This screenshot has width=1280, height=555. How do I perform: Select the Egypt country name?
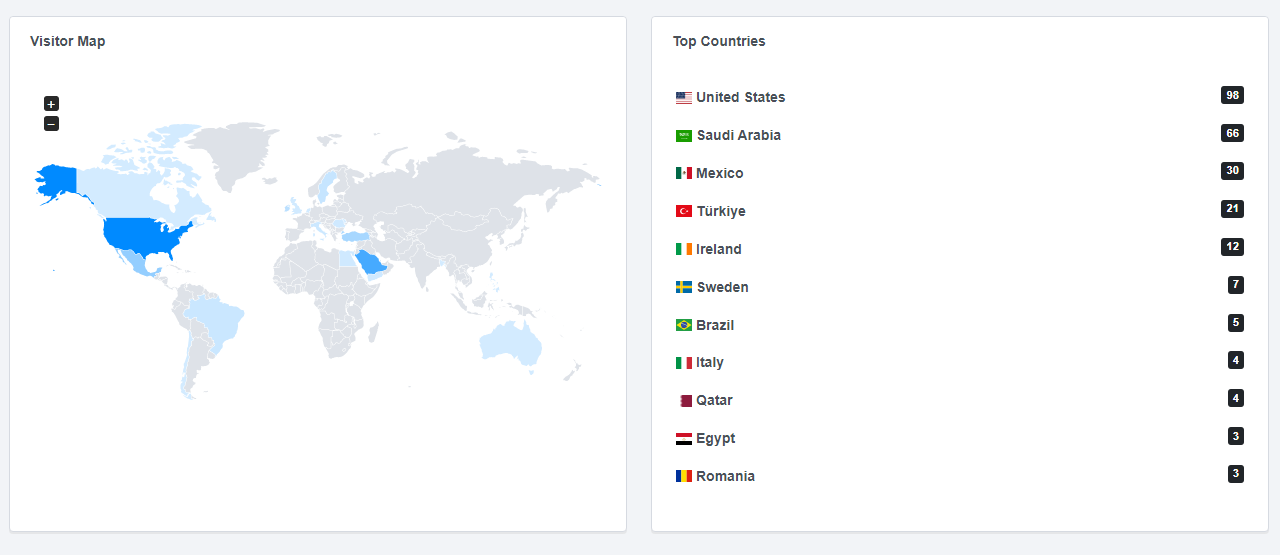coord(716,438)
